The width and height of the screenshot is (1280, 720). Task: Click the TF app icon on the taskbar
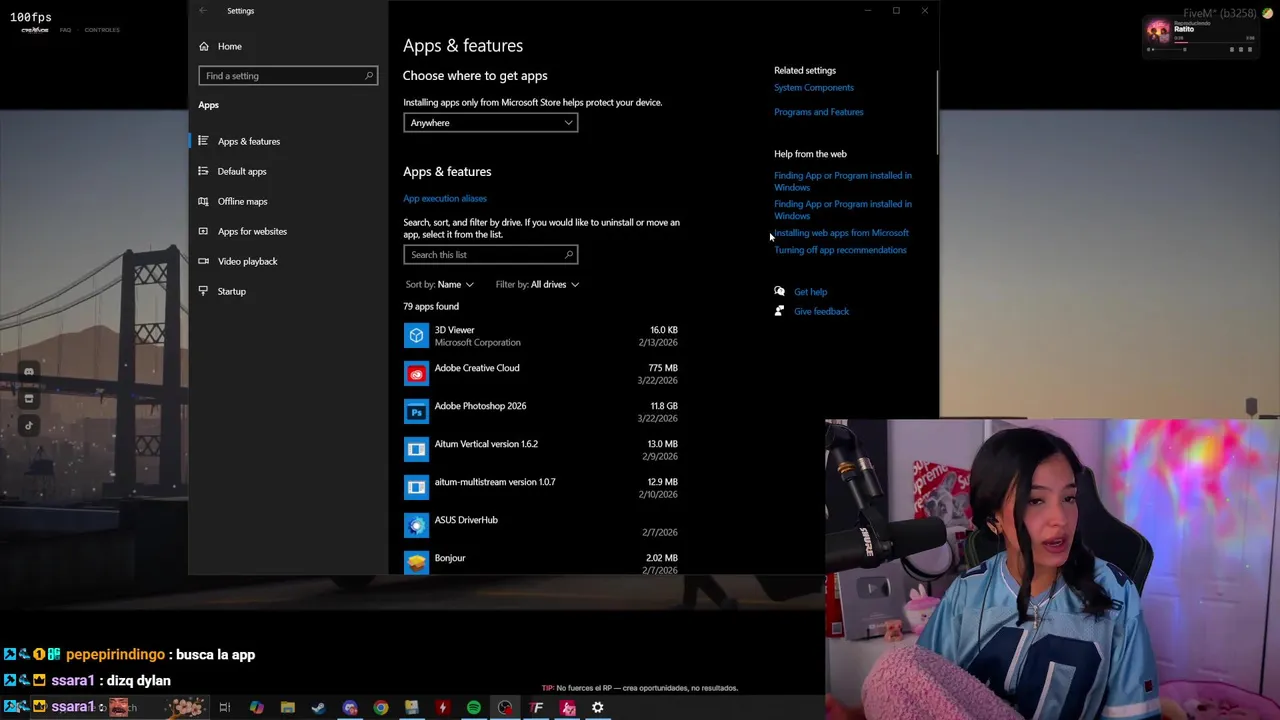536,708
